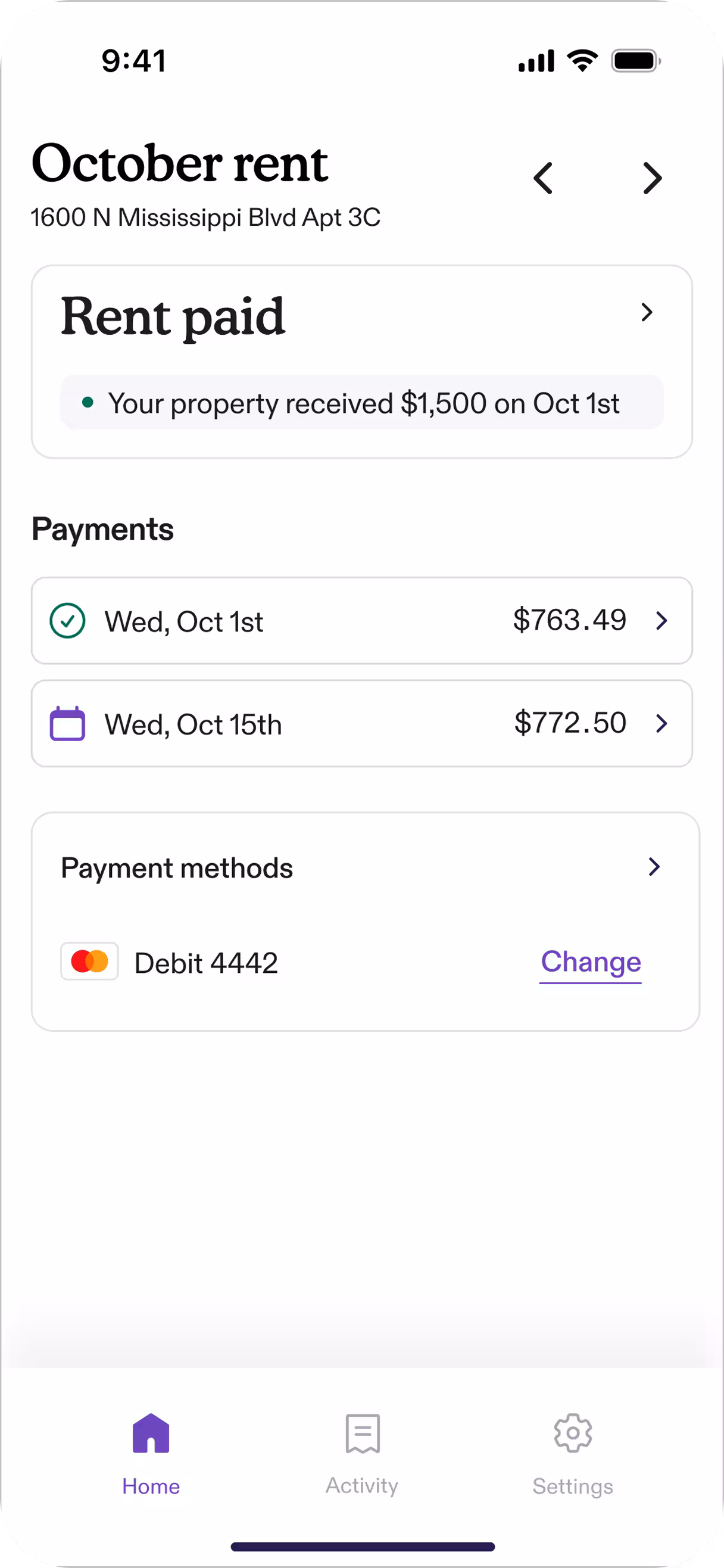Image resolution: width=724 pixels, height=1568 pixels.
Task: Go to next month with right arrow
Action: [x=652, y=178]
